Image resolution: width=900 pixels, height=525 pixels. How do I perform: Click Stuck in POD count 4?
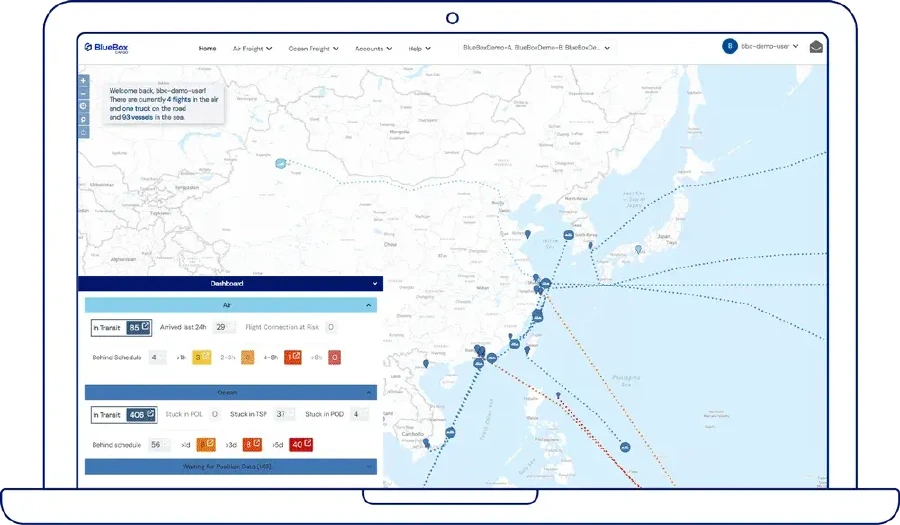click(x=359, y=414)
